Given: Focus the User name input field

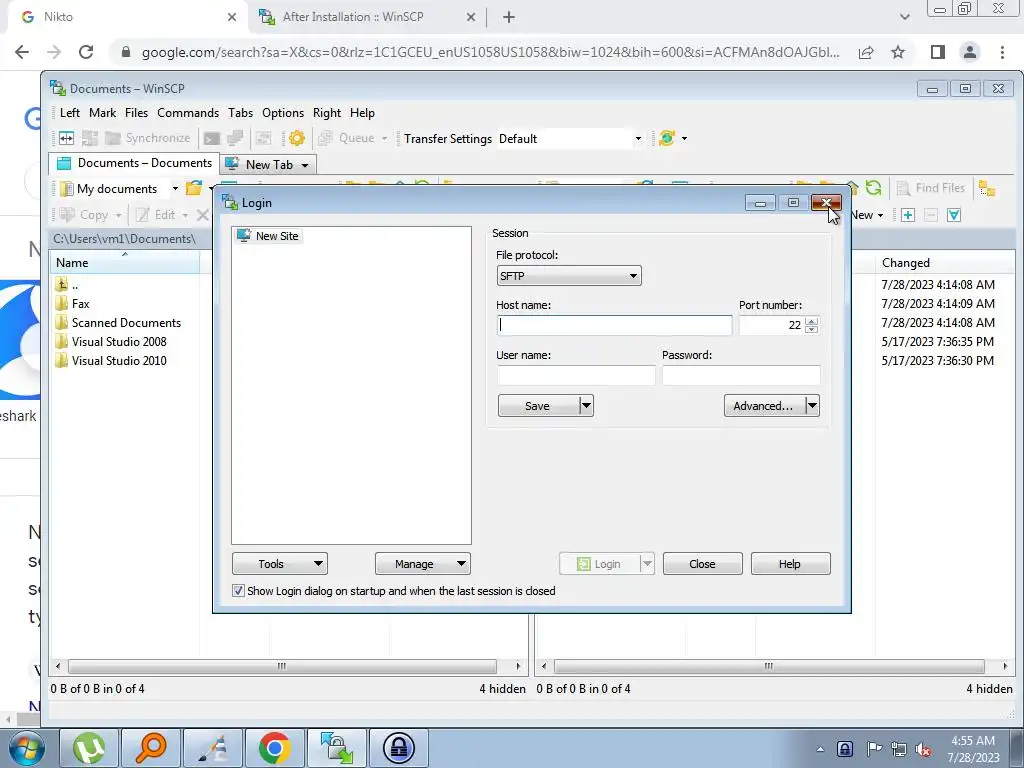Looking at the screenshot, I should pyautogui.click(x=576, y=375).
